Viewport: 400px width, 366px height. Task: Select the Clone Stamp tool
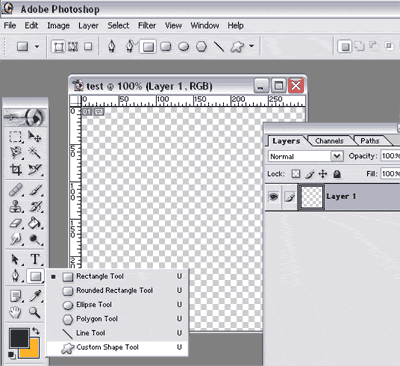click(x=16, y=207)
